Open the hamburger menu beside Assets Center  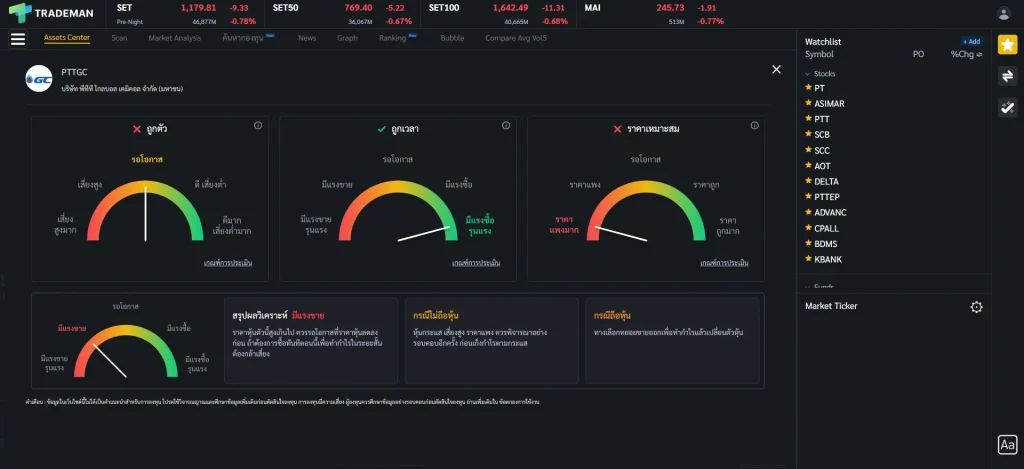click(17, 39)
